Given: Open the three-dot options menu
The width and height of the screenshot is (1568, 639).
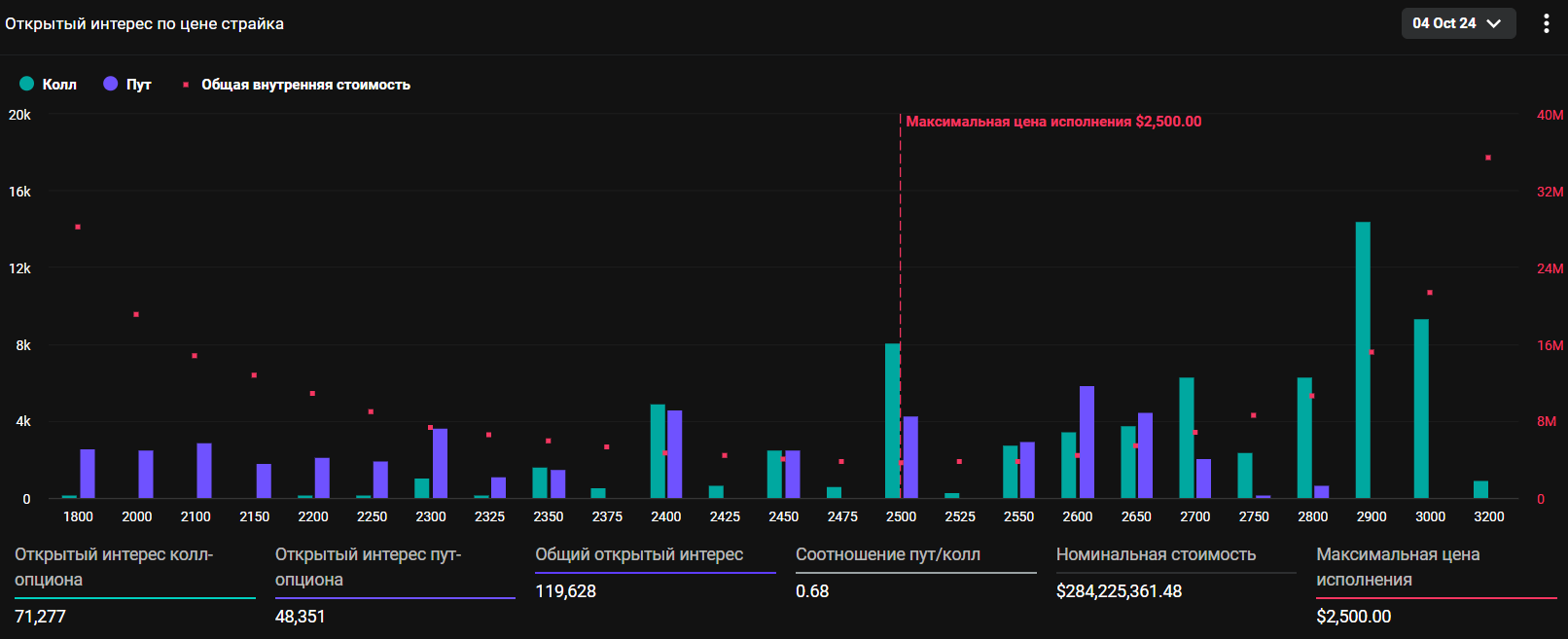Looking at the screenshot, I should coord(1546,23).
